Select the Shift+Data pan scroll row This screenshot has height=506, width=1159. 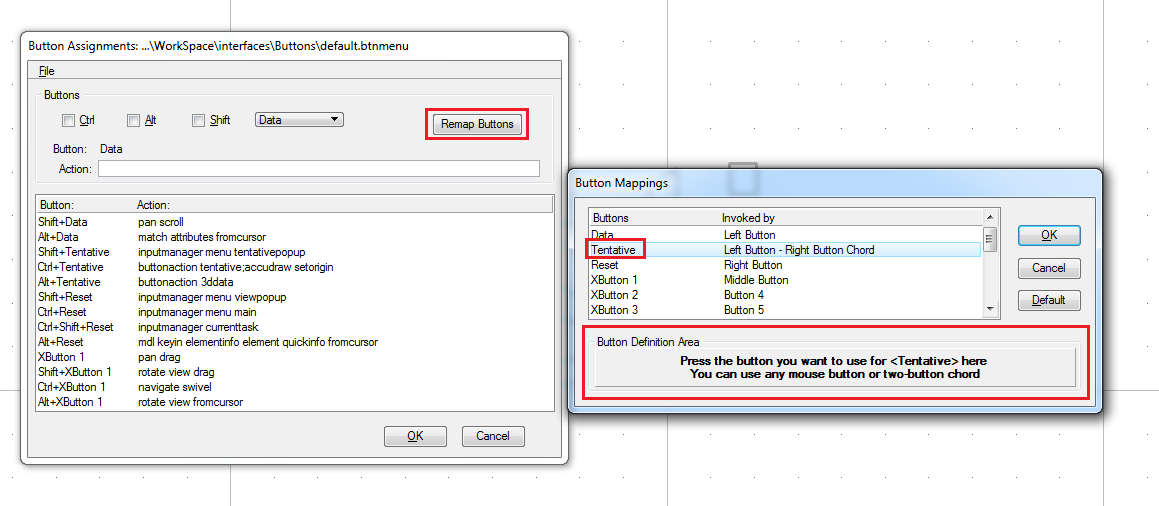pos(294,222)
